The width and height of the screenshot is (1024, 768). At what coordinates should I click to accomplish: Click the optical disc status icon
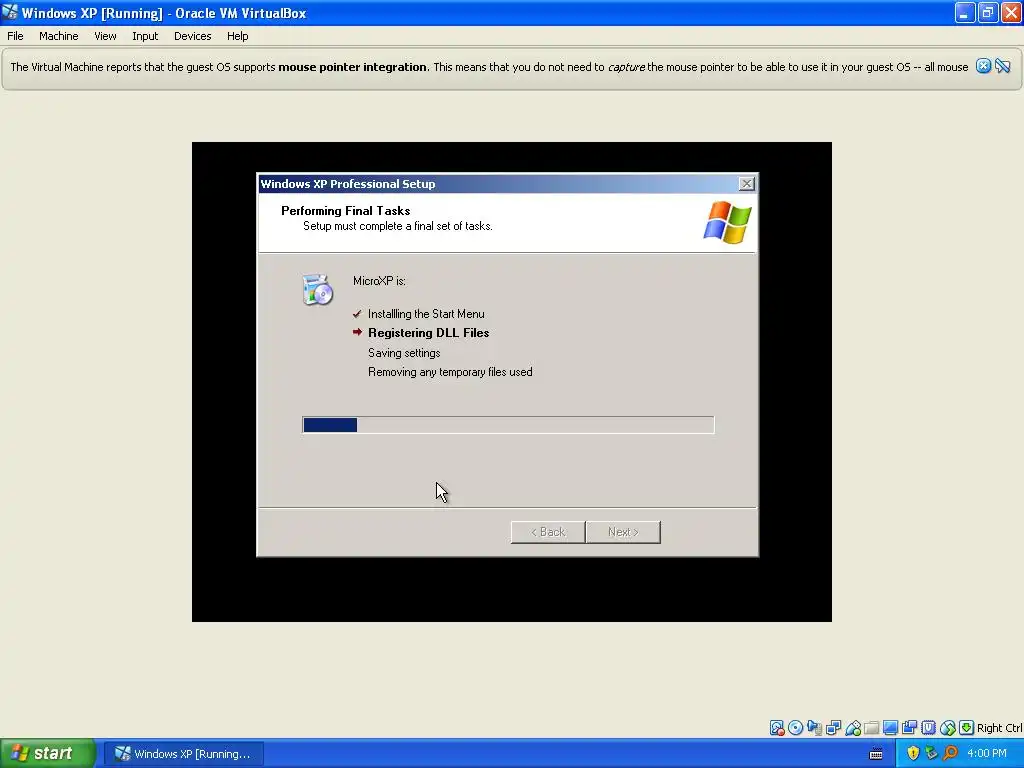point(795,728)
